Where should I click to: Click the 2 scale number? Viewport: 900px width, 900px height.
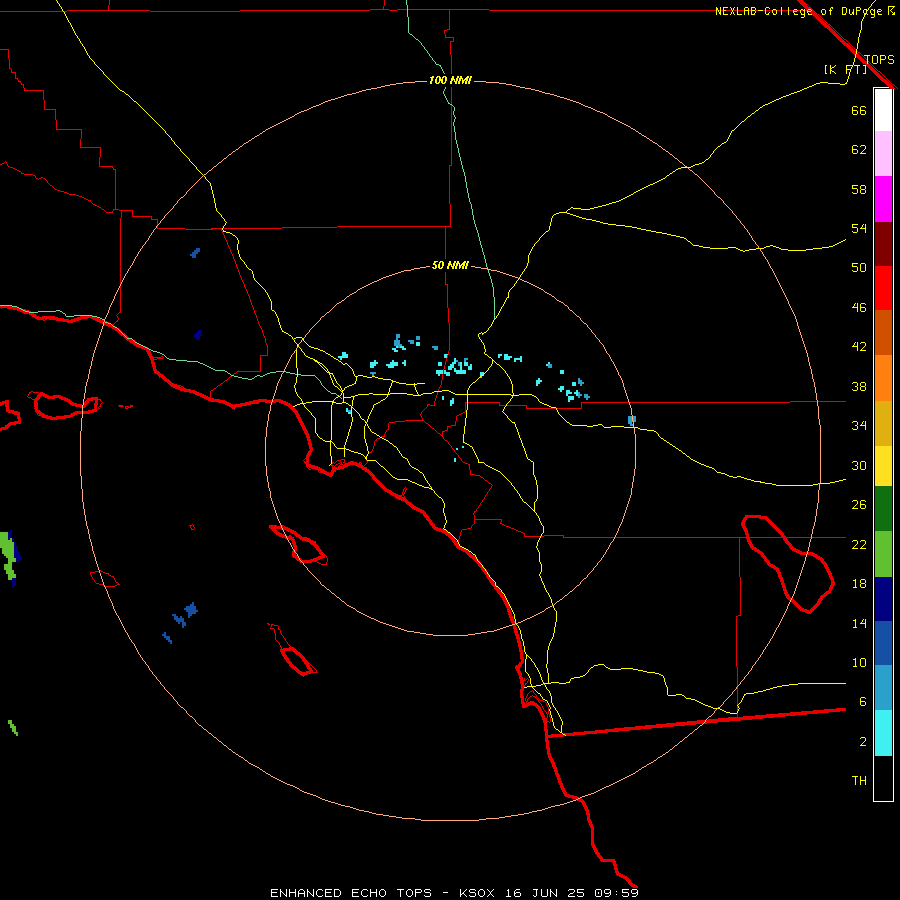tap(863, 742)
